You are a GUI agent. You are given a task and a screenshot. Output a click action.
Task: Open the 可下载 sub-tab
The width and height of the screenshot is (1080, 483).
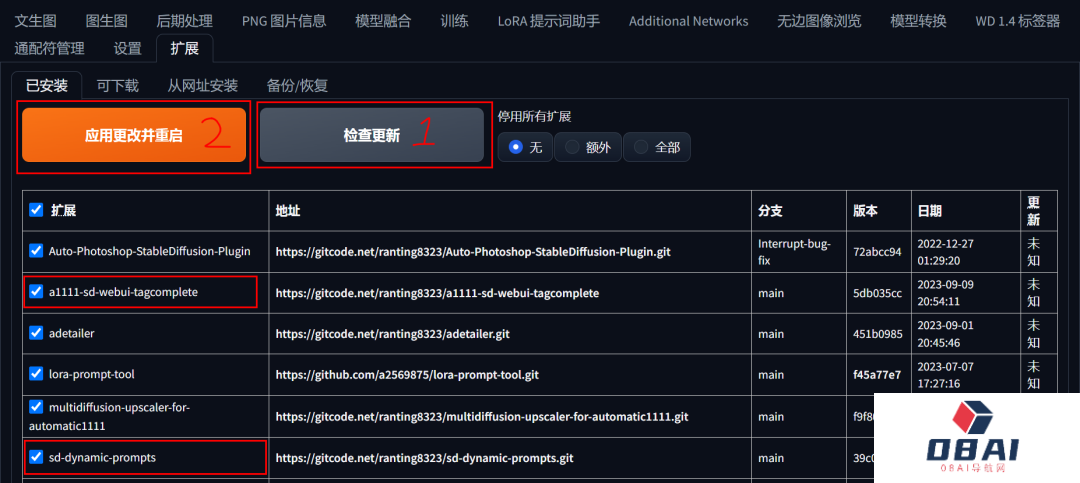coord(118,85)
